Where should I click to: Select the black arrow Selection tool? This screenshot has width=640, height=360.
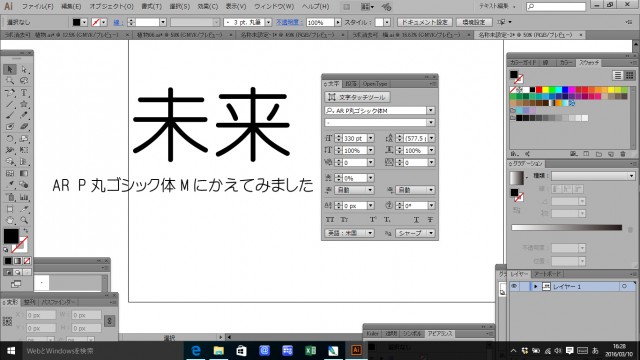(x=10, y=69)
